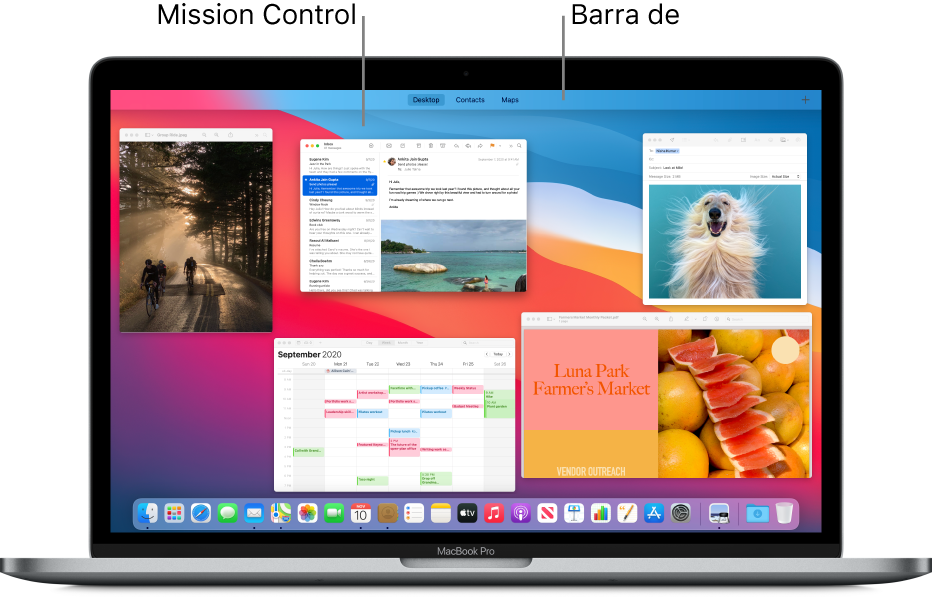This screenshot has width=934, height=599.
Task: Click trash icon in Mail toolbar
Action: (x=431, y=145)
